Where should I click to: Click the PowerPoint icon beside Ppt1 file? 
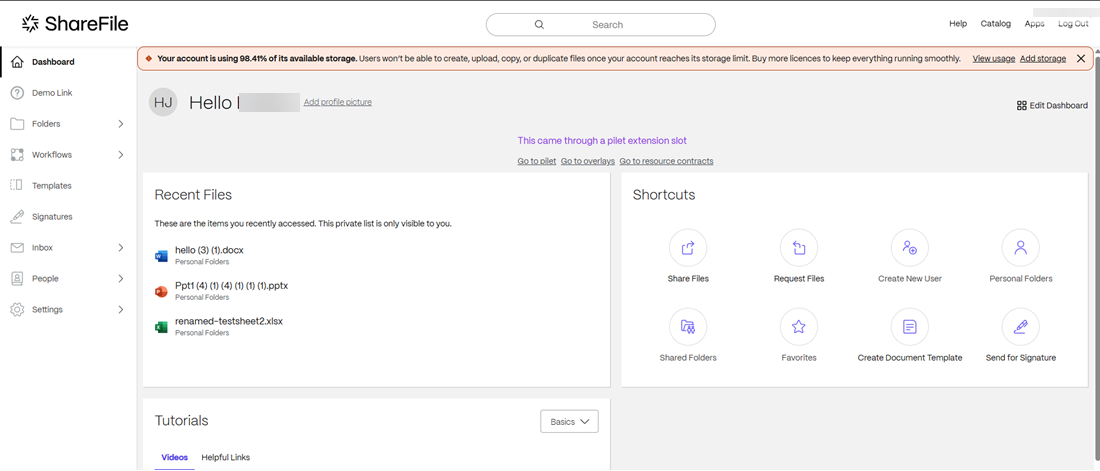(161, 291)
